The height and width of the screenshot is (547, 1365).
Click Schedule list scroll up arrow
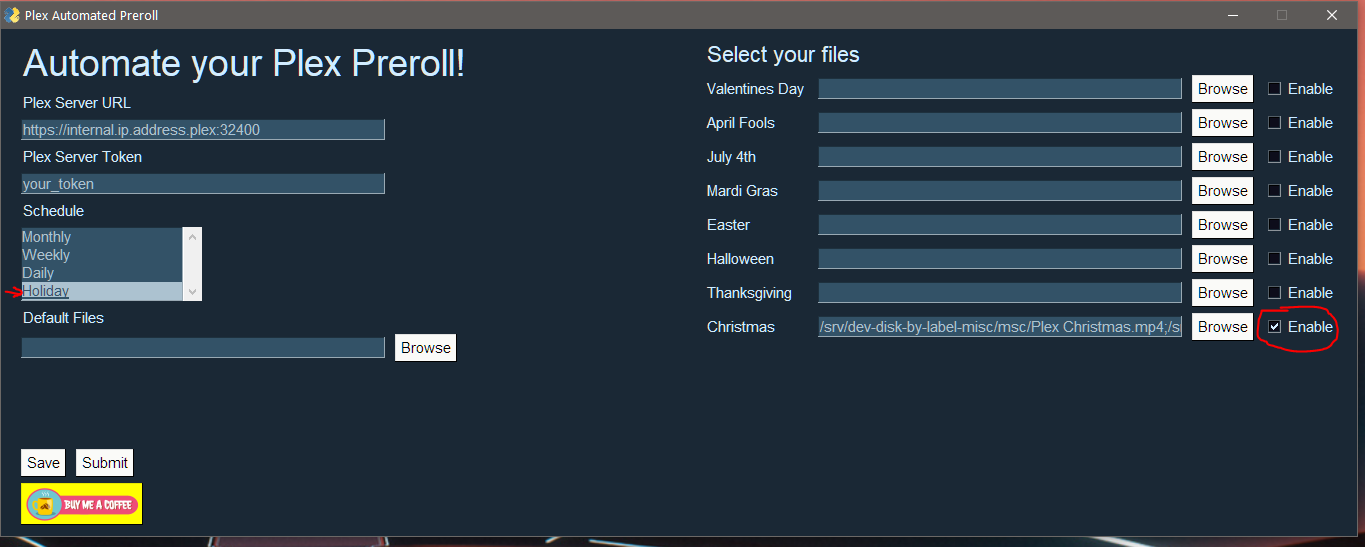[x=193, y=237]
